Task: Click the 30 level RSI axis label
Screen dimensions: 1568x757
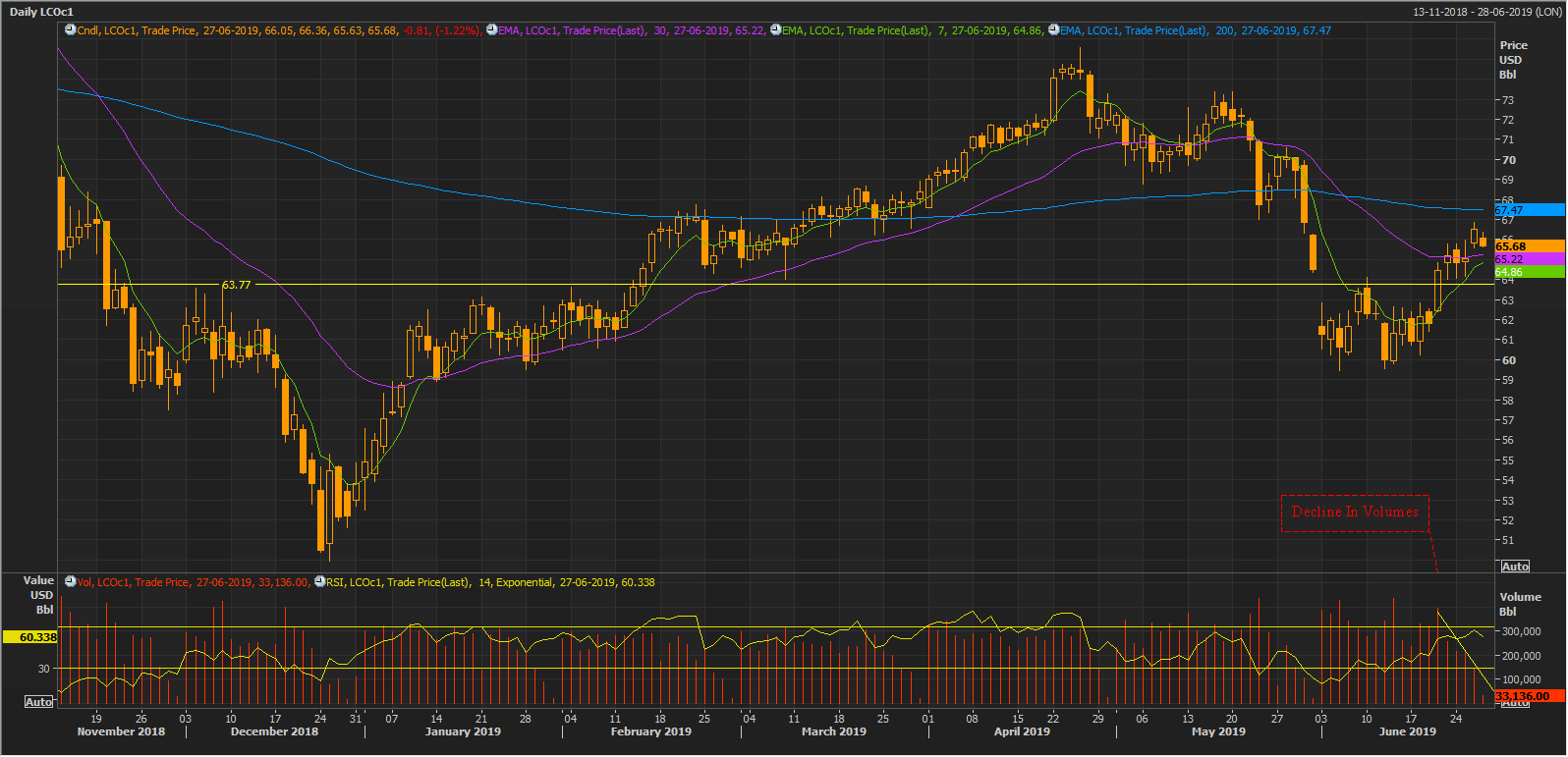Action: pyautogui.click(x=43, y=669)
